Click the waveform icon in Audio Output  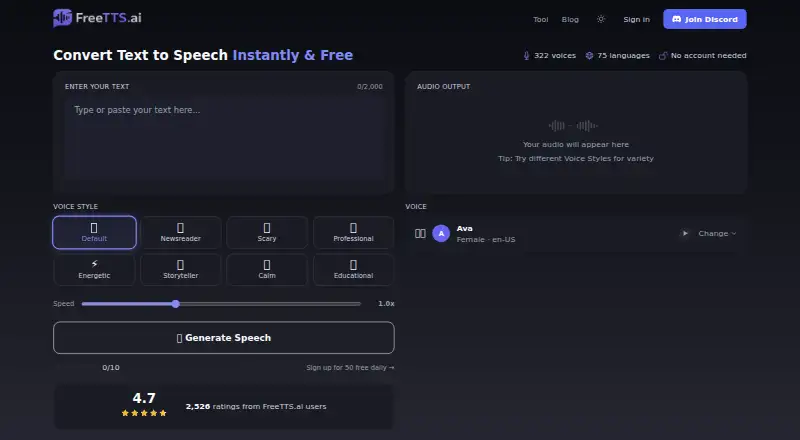[573, 126]
